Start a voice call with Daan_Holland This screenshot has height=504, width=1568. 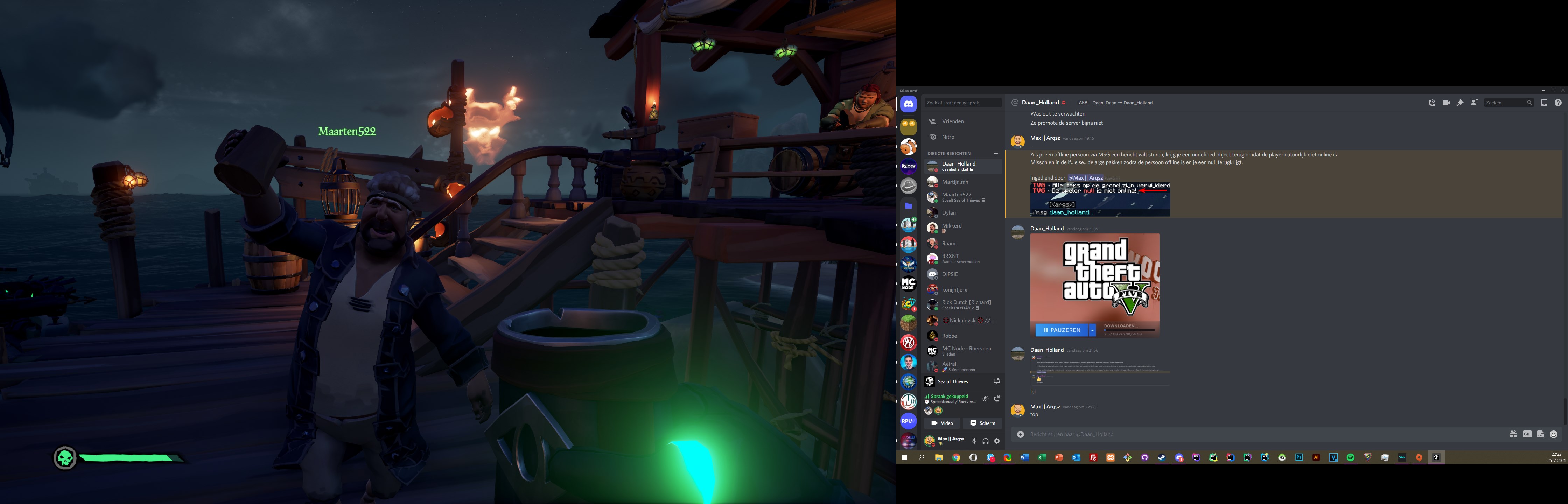tap(1431, 103)
